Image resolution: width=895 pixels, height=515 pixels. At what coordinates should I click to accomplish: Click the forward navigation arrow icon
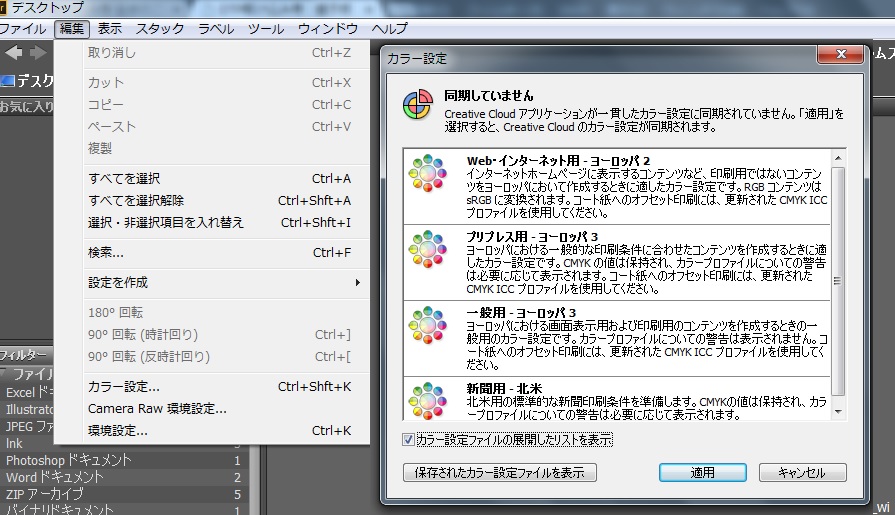(38, 53)
